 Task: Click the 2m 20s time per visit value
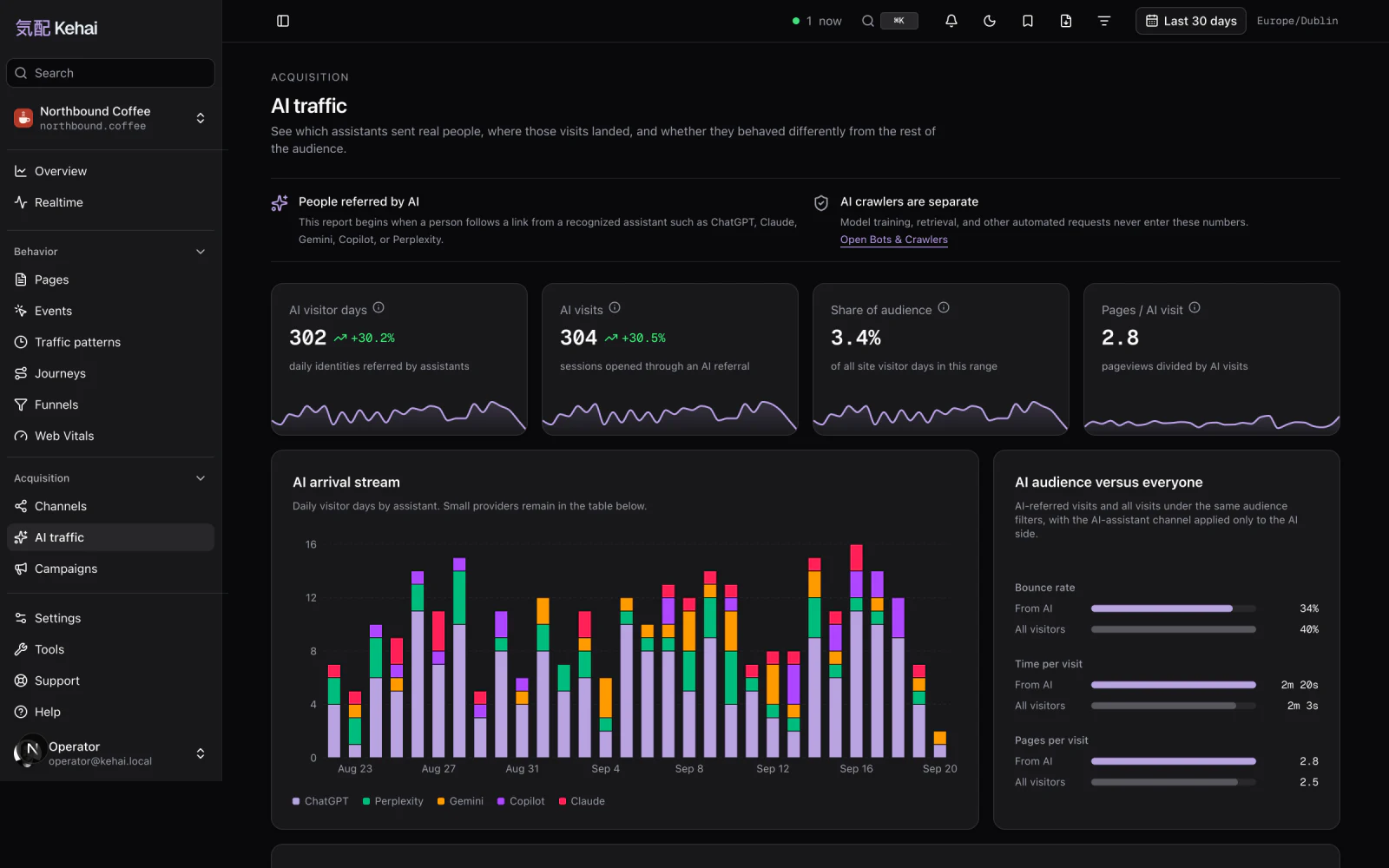(1300, 685)
